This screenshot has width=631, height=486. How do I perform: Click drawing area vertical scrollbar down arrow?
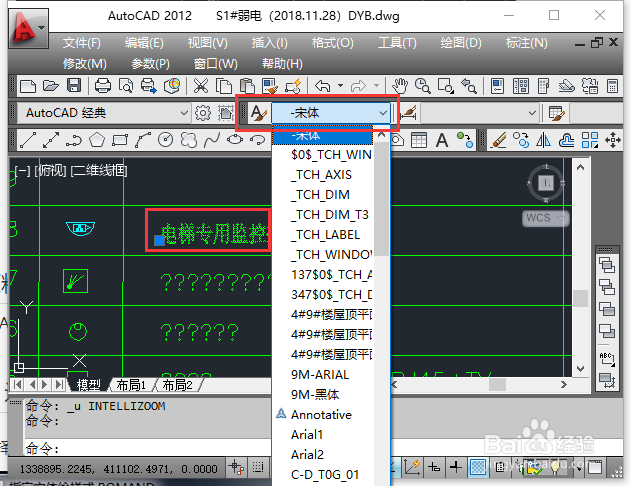[x=580, y=369]
